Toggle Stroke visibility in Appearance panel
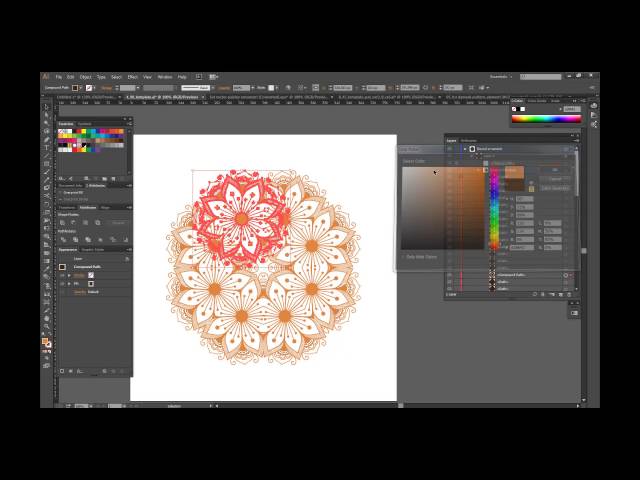The width and height of the screenshot is (640, 480). pos(62,276)
